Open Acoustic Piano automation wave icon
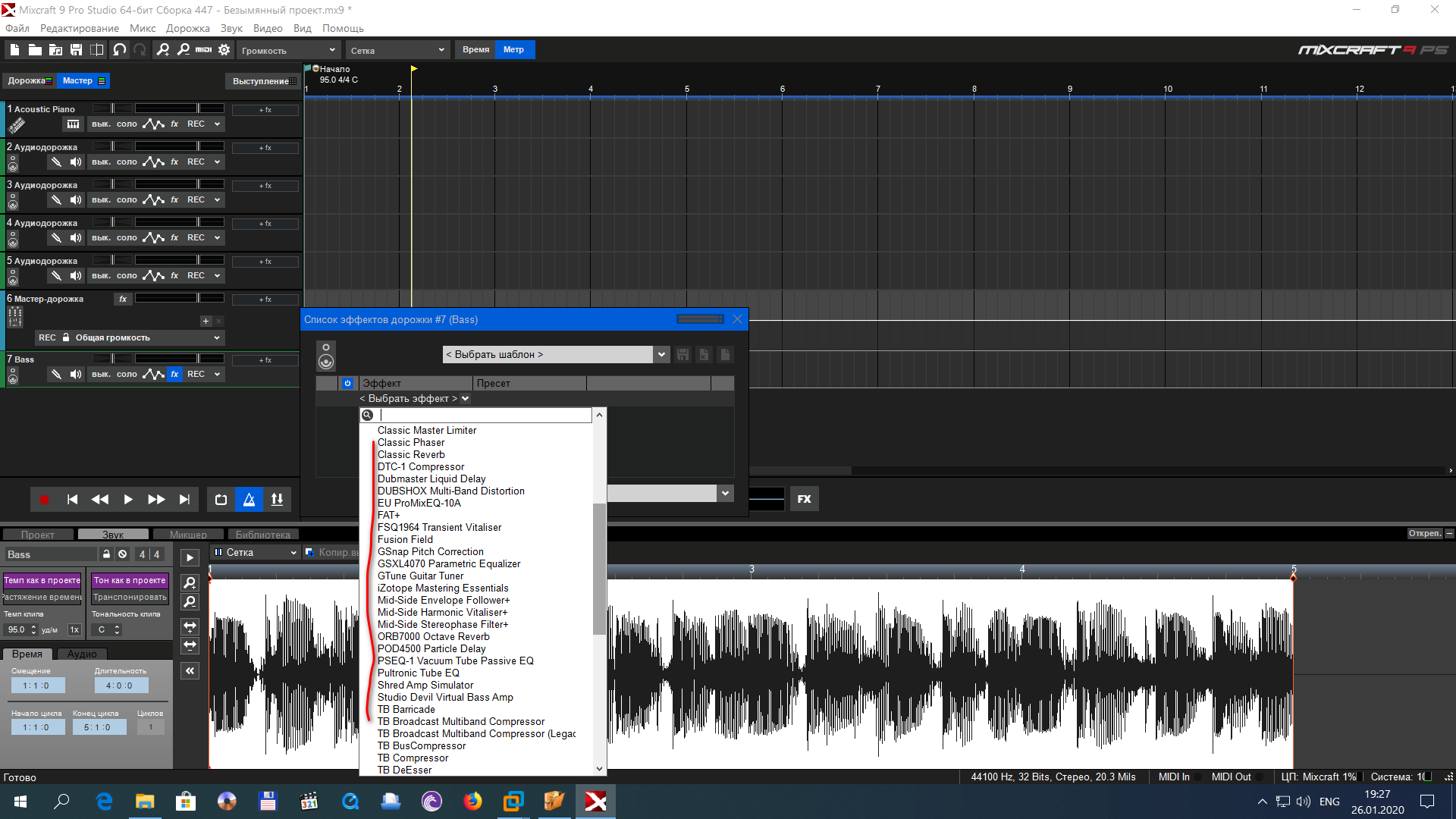The image size is (1456, 819). coord(153,124)
